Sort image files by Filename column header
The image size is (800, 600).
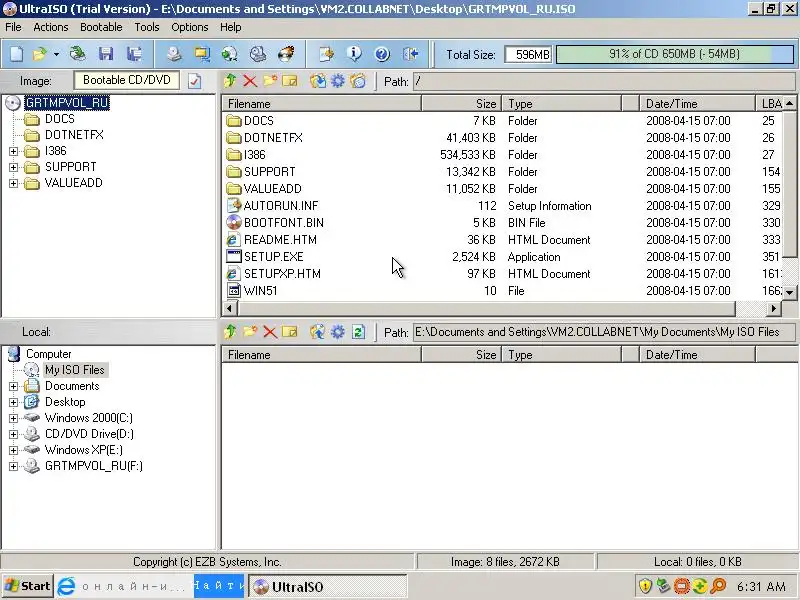(321, 104)
